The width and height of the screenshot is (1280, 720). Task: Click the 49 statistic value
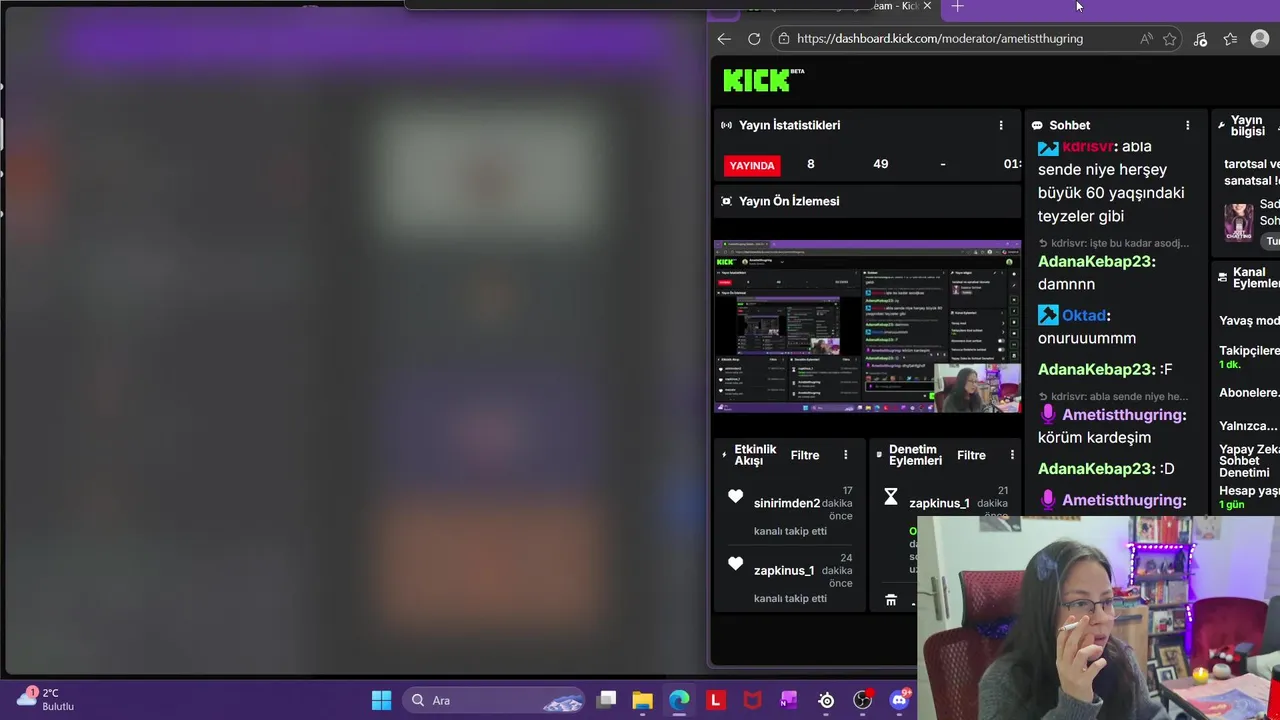point(881,164)
